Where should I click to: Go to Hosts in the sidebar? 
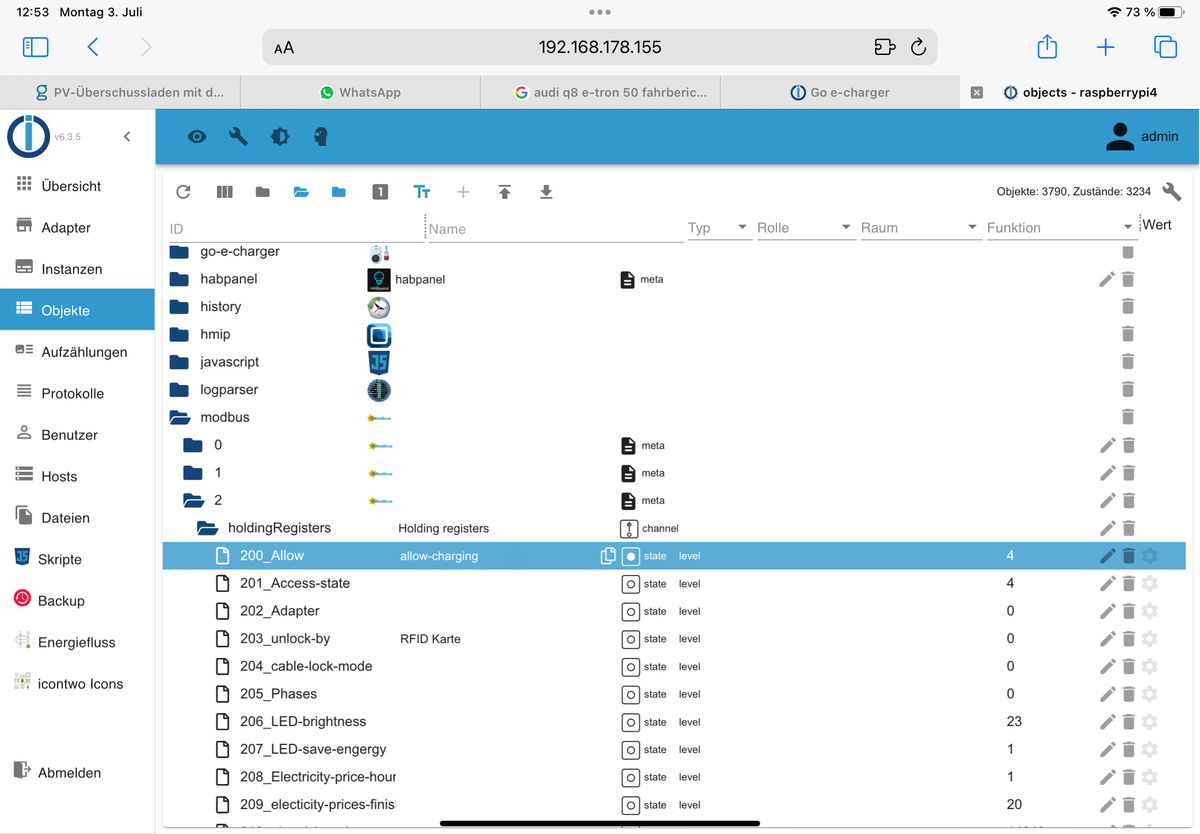77,476
